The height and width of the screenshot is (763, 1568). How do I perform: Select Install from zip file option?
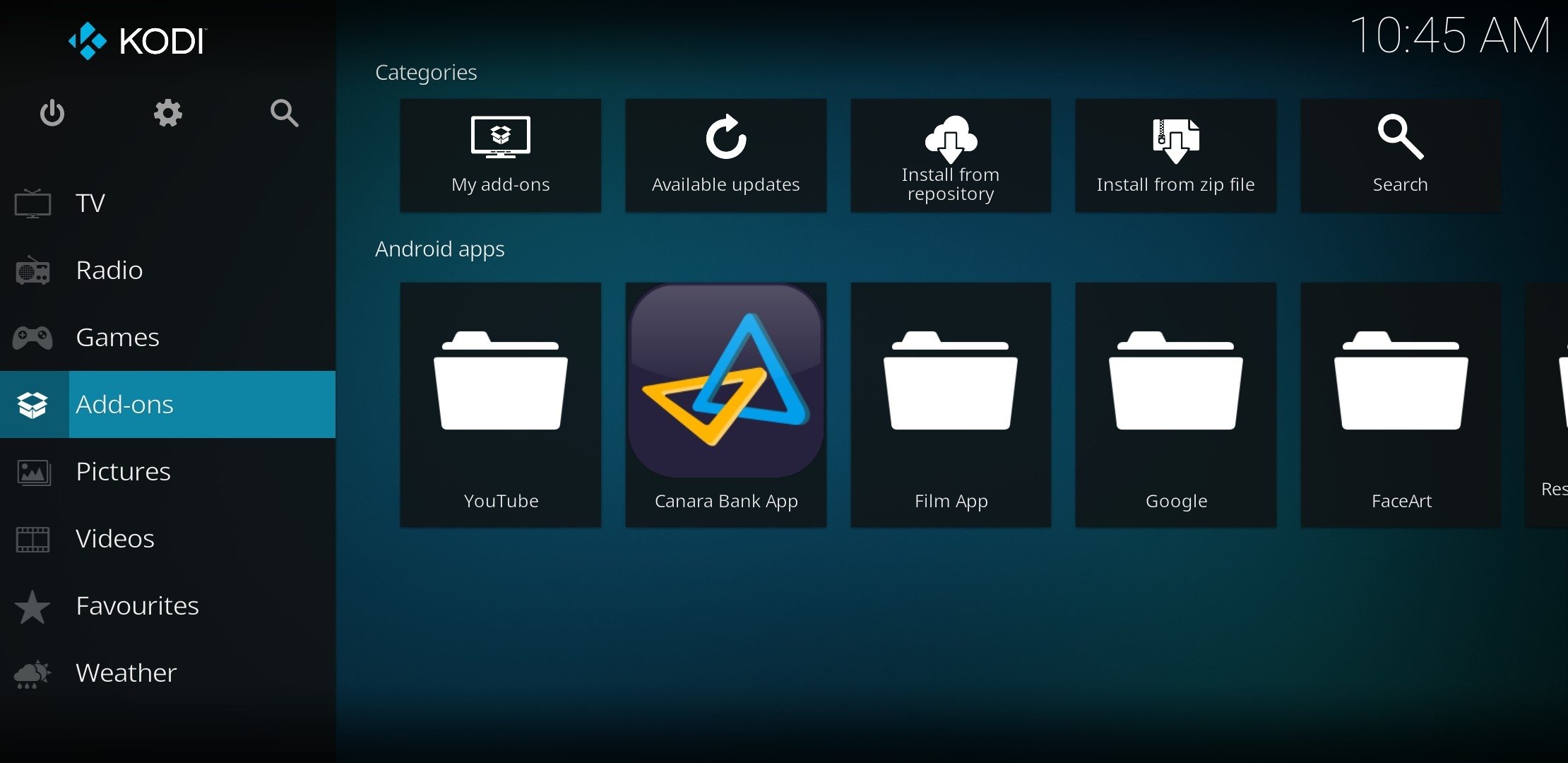coord(1175,155)
